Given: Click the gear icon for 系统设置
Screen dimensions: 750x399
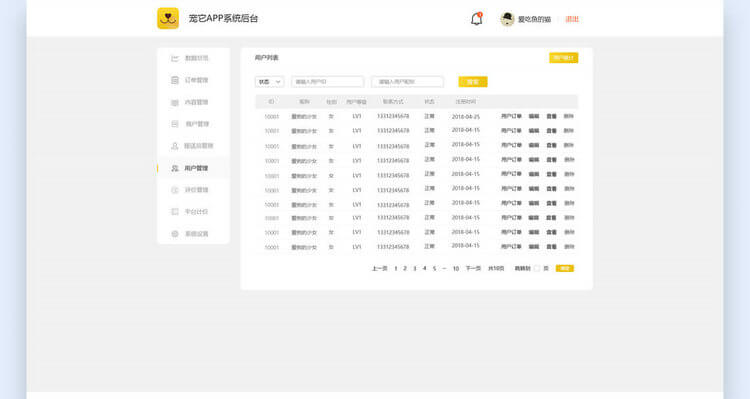Looking at the screenshot, I should [x=175, y=234].
